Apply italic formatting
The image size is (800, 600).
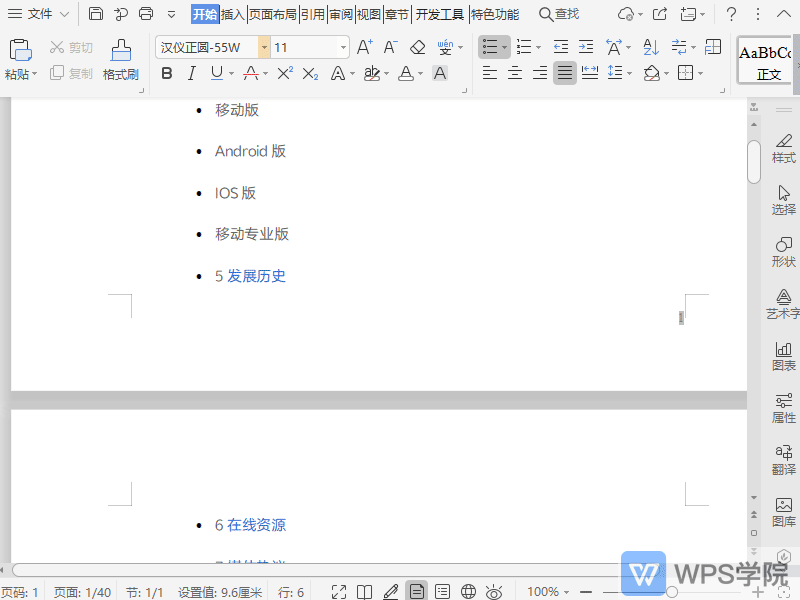pyautogui.click(x=191, y=73)
